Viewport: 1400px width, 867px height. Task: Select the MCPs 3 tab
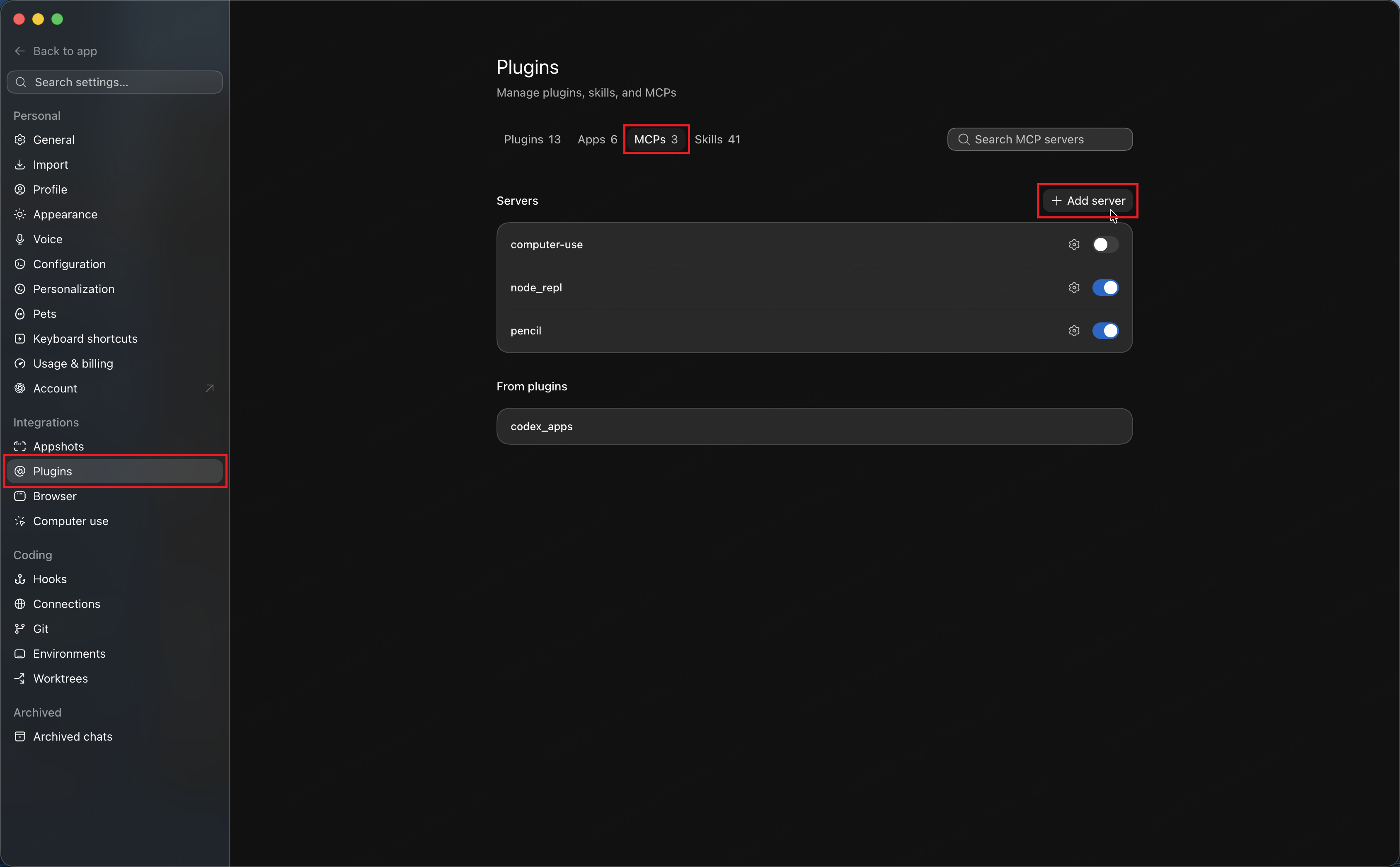coord(656,139)
